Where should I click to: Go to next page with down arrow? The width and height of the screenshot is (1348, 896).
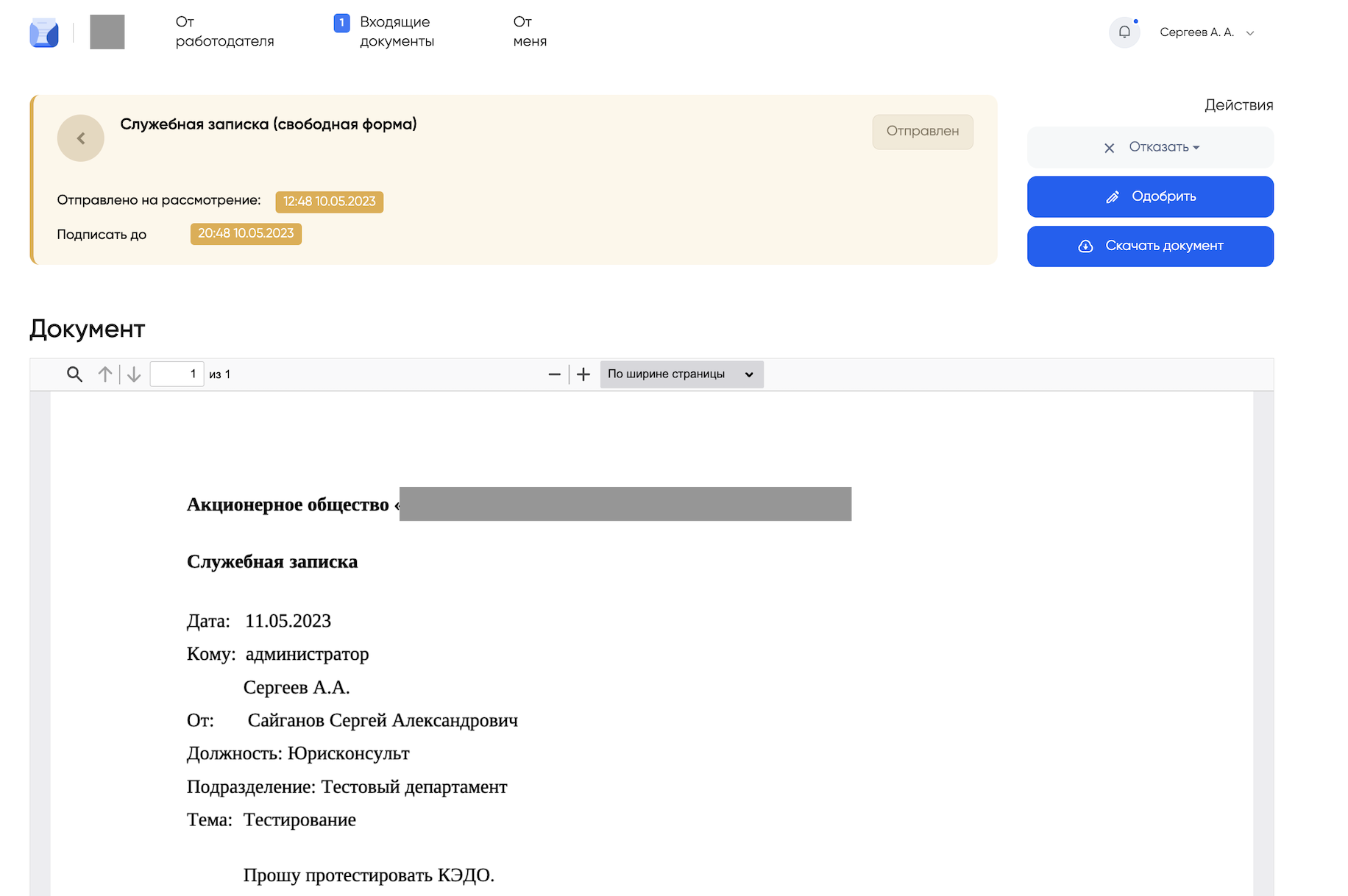click(134, 374)
